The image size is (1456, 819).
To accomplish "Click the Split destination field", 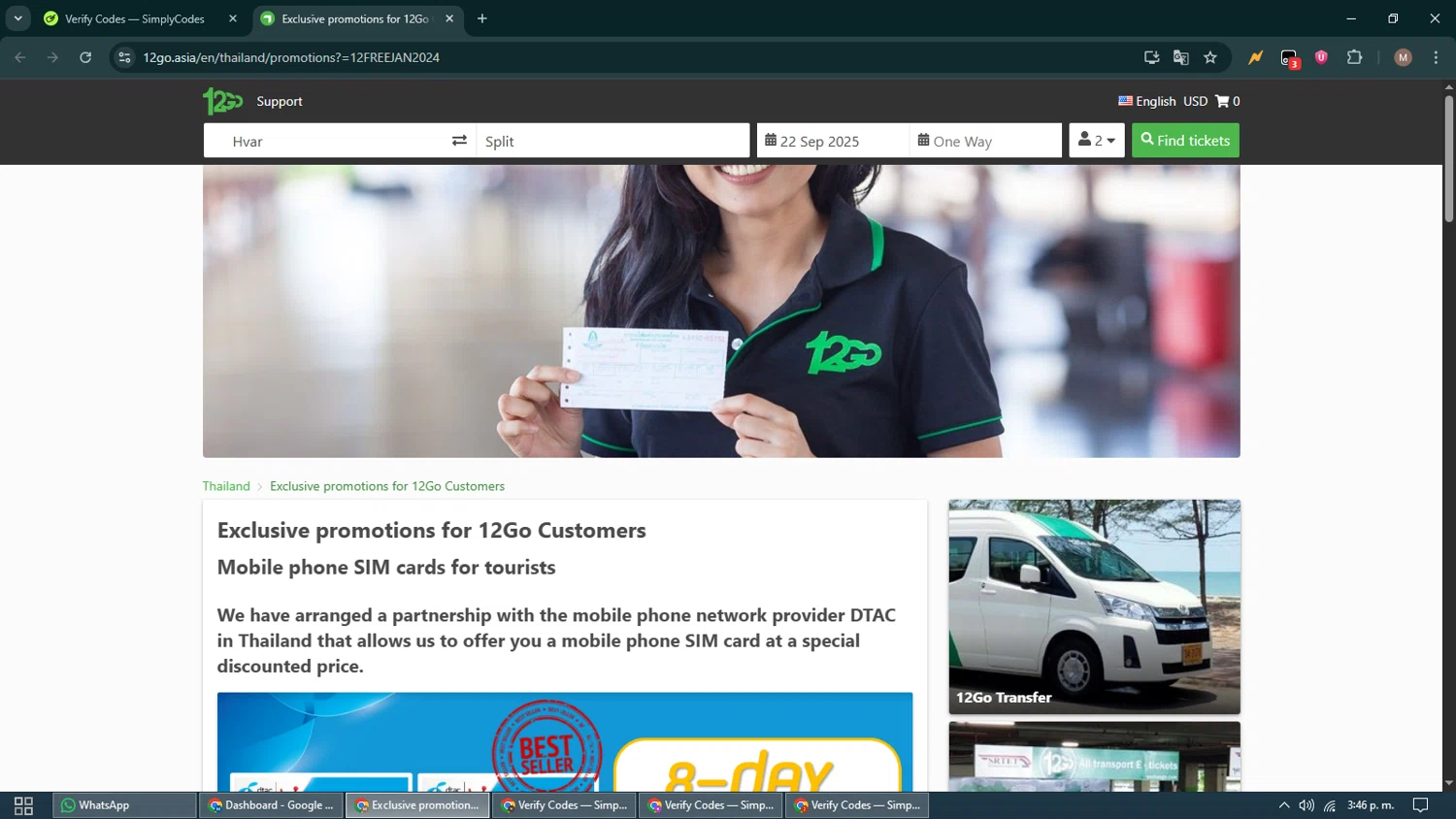I will (612, 140).
